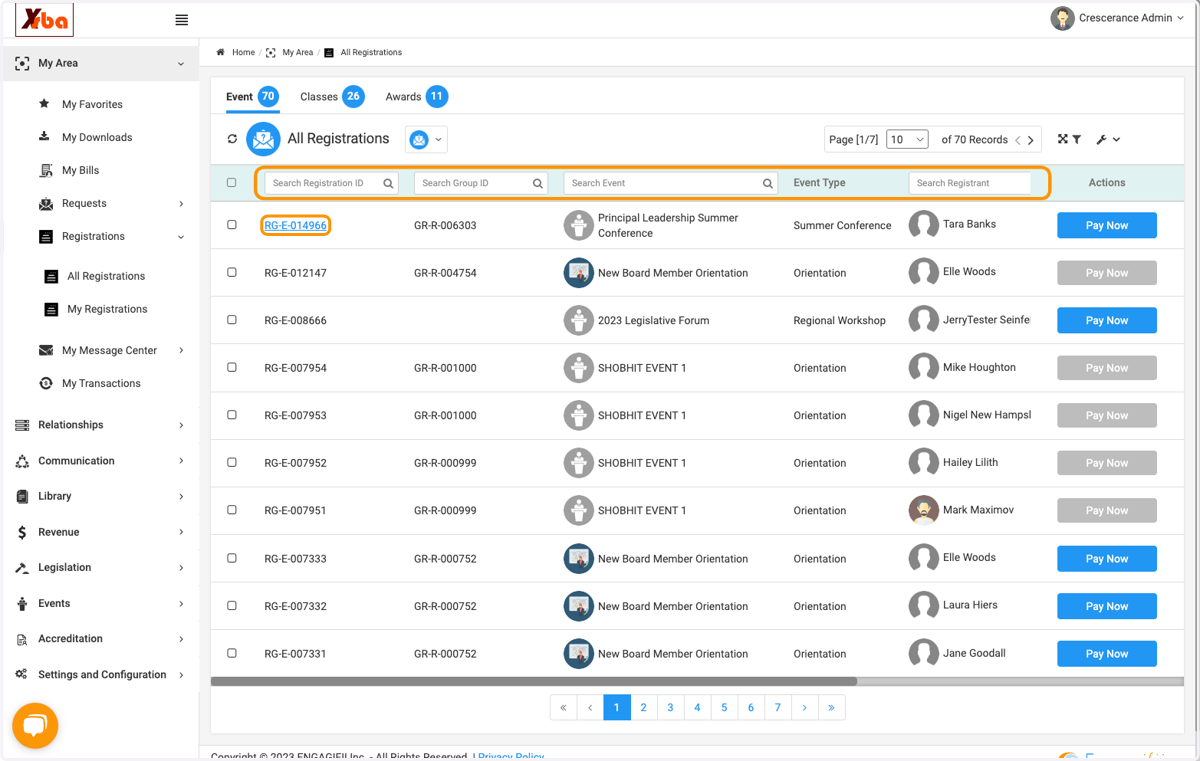This screenshot has height=761, width=1200.
Task: Open My Transactions in sidebar
Action: tap(101, 383)
